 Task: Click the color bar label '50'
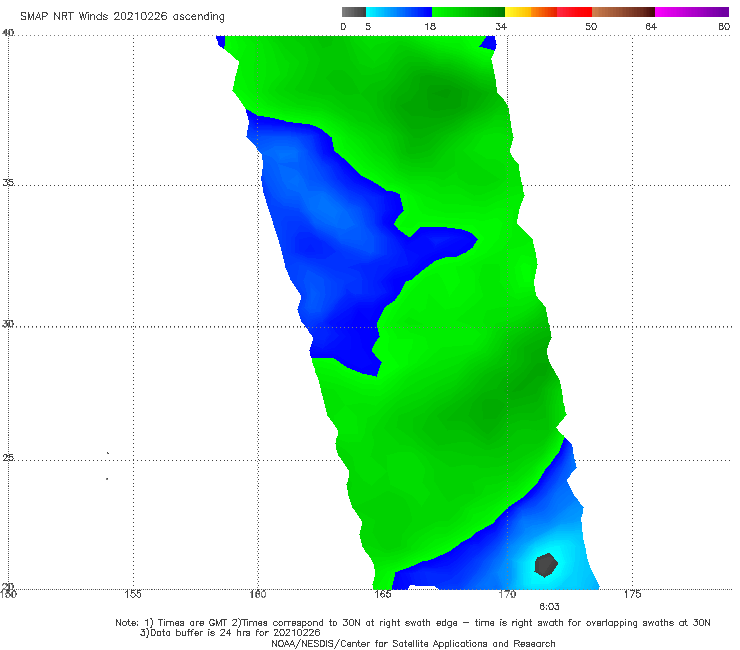[x=591, y=26]
